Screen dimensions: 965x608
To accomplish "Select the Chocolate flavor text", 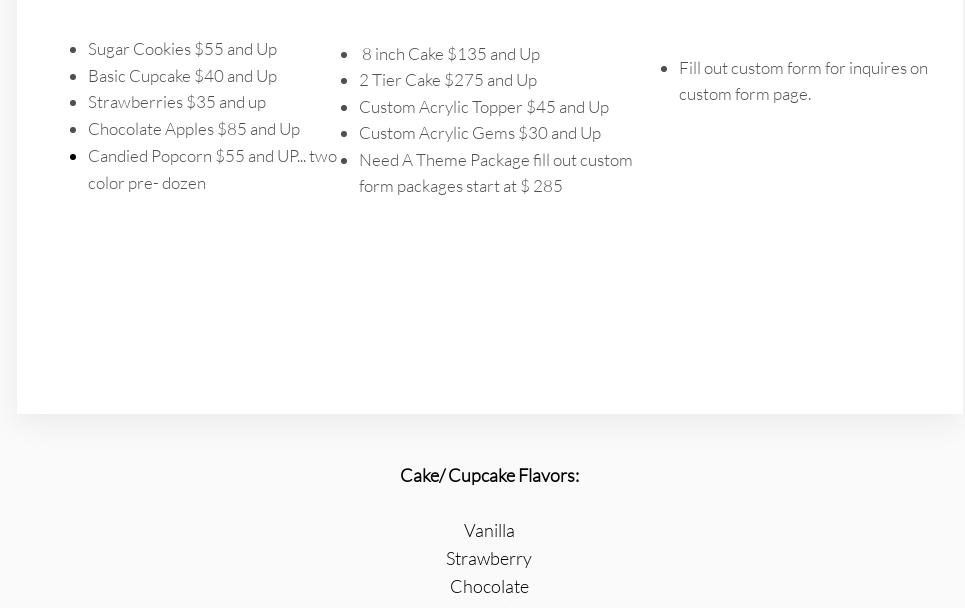I will click(x=489, y=587).
